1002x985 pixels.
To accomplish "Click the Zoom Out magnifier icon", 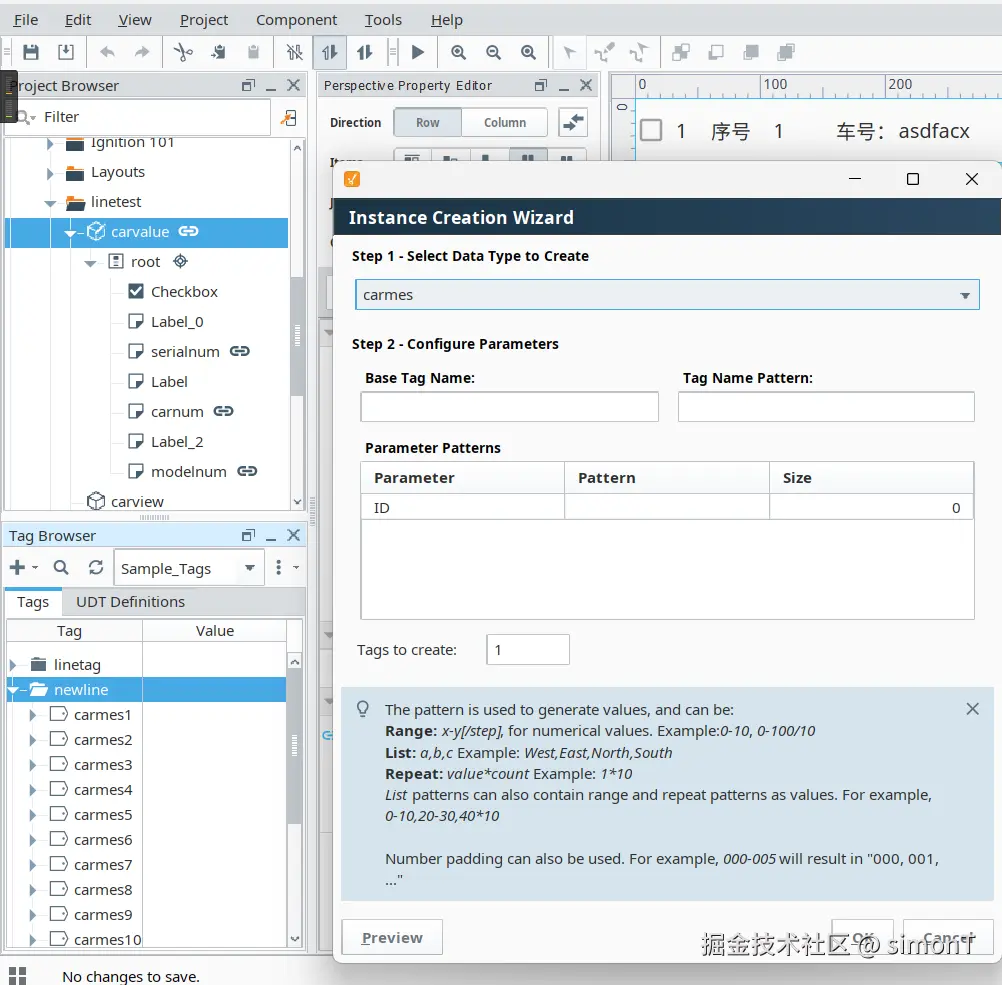I will coord(493,52).
